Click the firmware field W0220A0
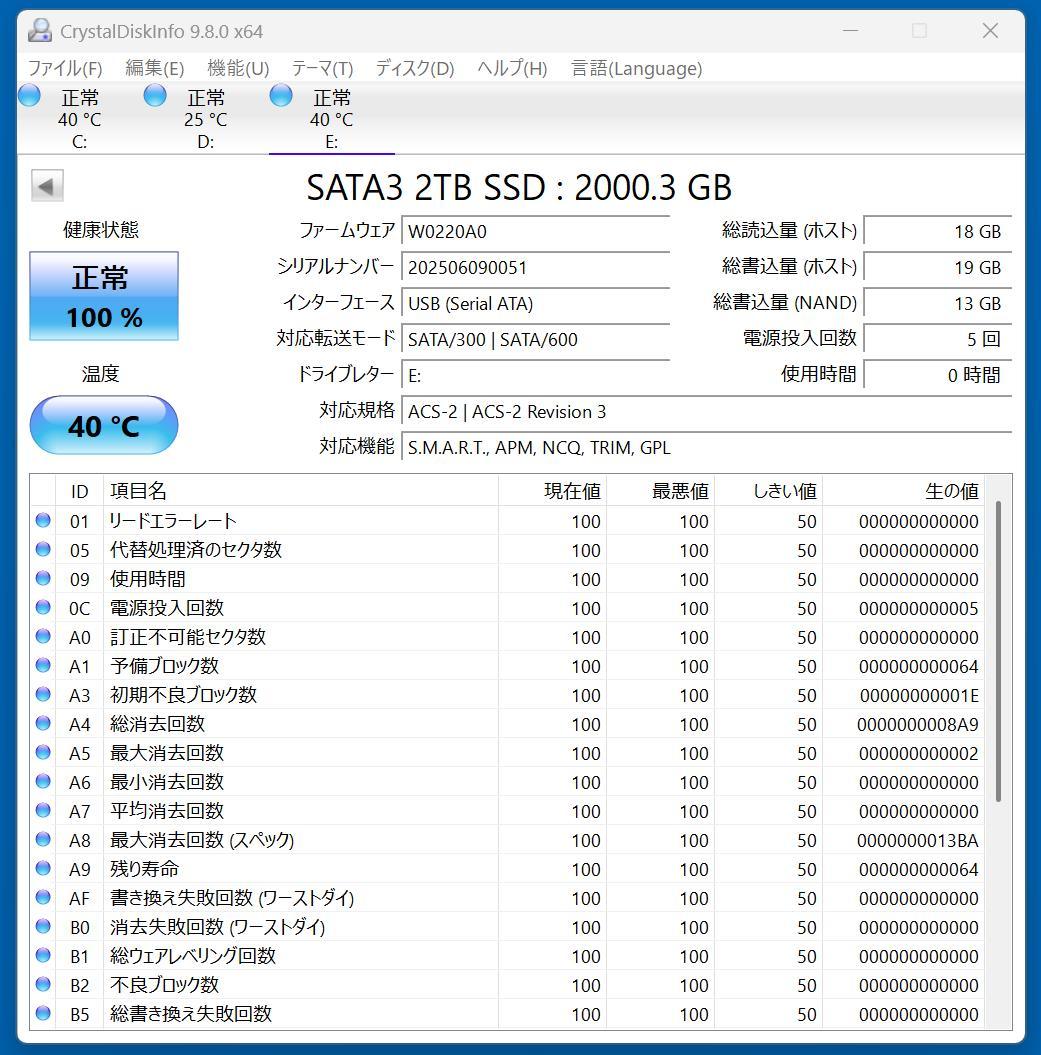This screenshot has height=1055, width=1041. coord(535,231)
